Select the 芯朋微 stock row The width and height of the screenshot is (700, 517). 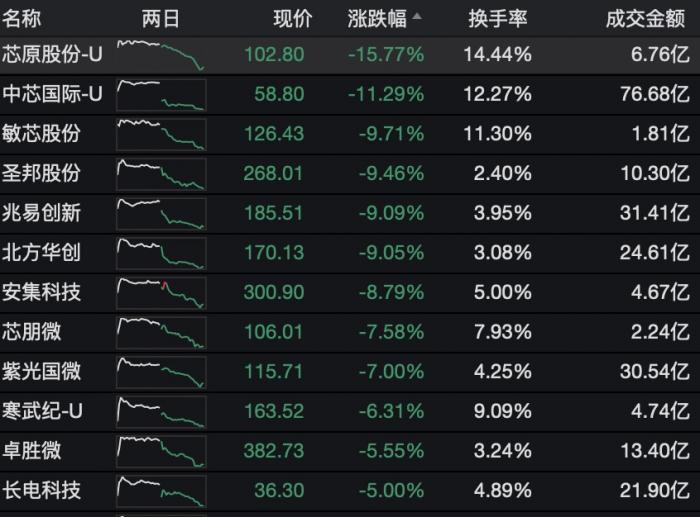32,332
